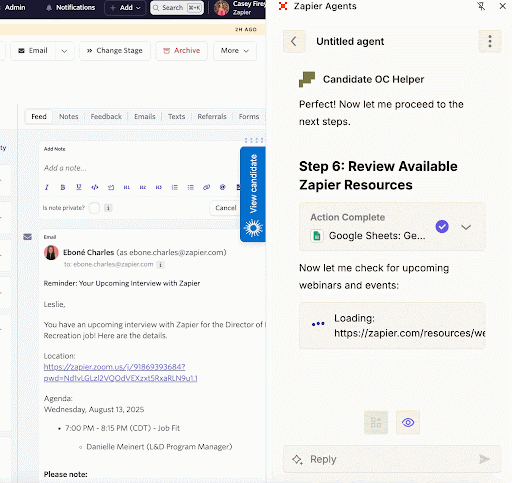
Task: Click Casey's profile avatar in top bar
Action: [x=222, y=8]
